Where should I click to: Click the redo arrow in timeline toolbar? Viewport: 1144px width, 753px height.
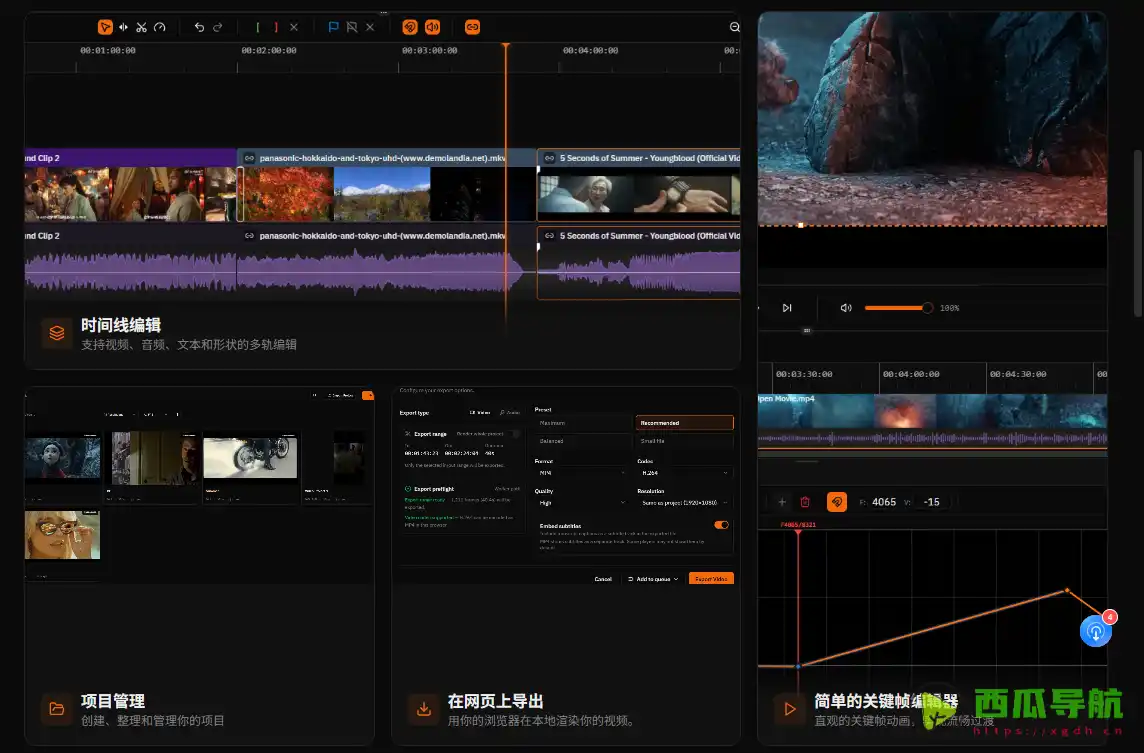tap(217, 27)
